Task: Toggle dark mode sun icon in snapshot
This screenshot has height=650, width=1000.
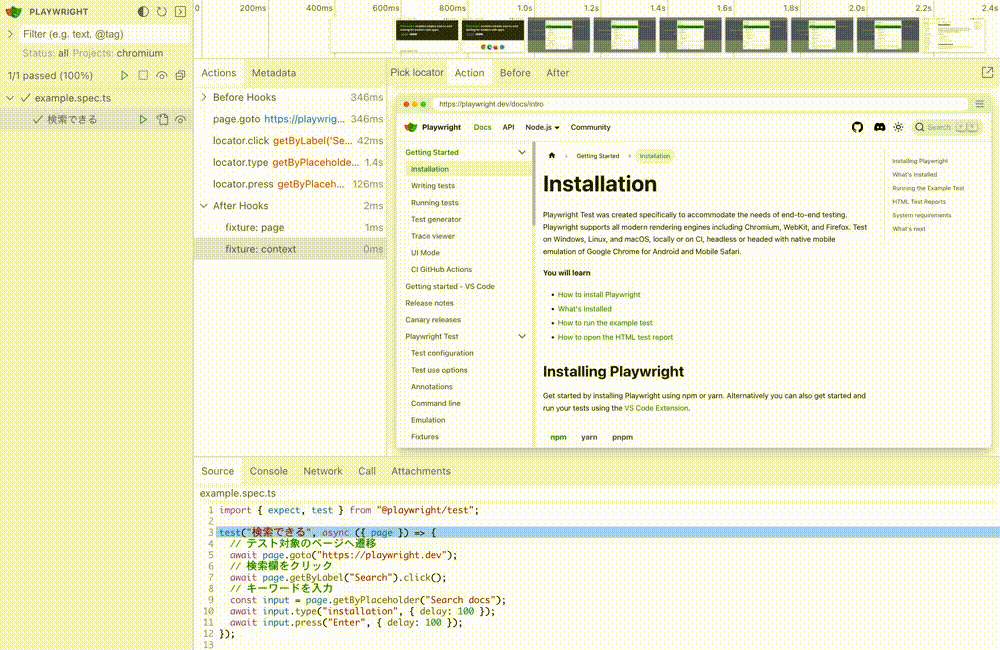Action: point(898,127)
